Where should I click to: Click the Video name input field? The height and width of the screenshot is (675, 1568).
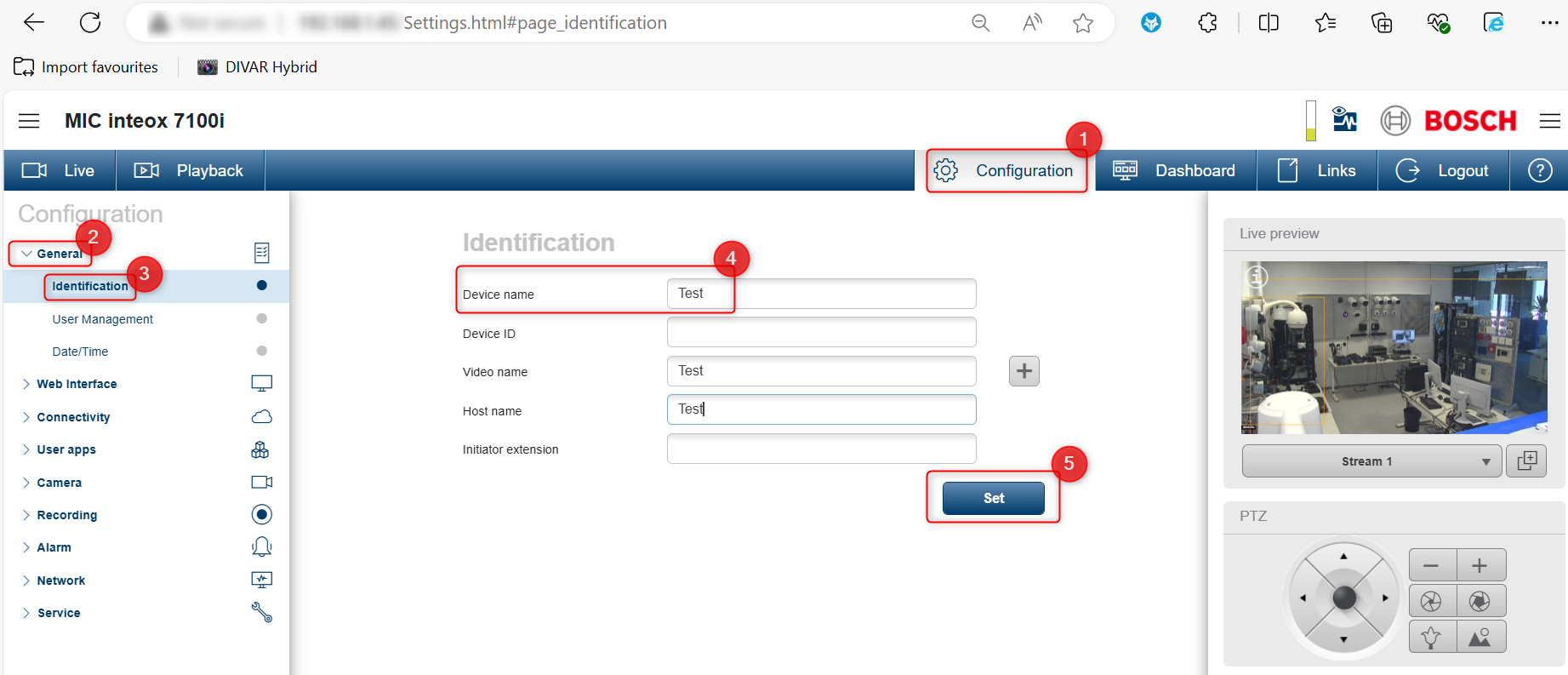[822, 371]
